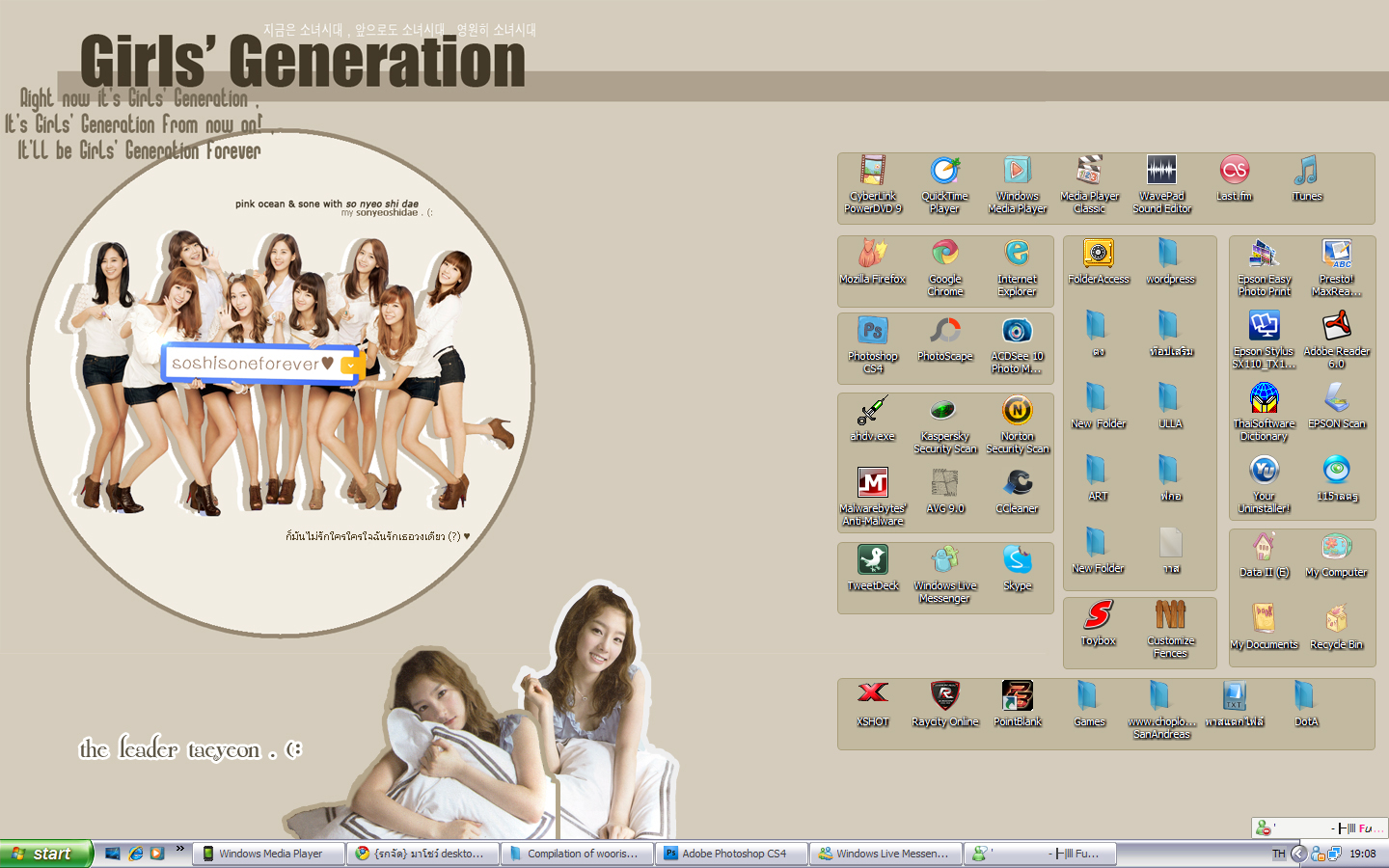This screenshot has height=868, width=1389.
Task: Launch Norton Security Scan icon
Action: click(1018, 424)
